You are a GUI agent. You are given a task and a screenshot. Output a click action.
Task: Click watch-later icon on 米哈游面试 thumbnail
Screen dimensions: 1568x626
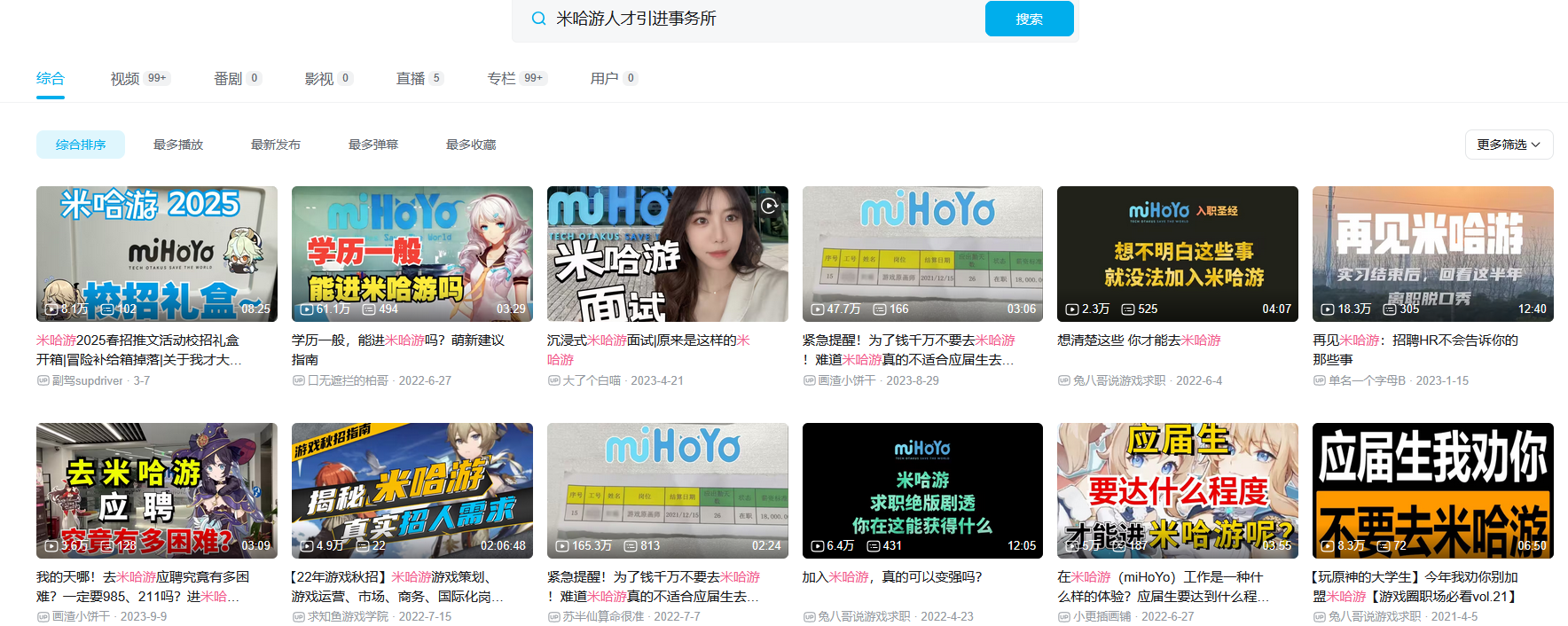point(770,205)
